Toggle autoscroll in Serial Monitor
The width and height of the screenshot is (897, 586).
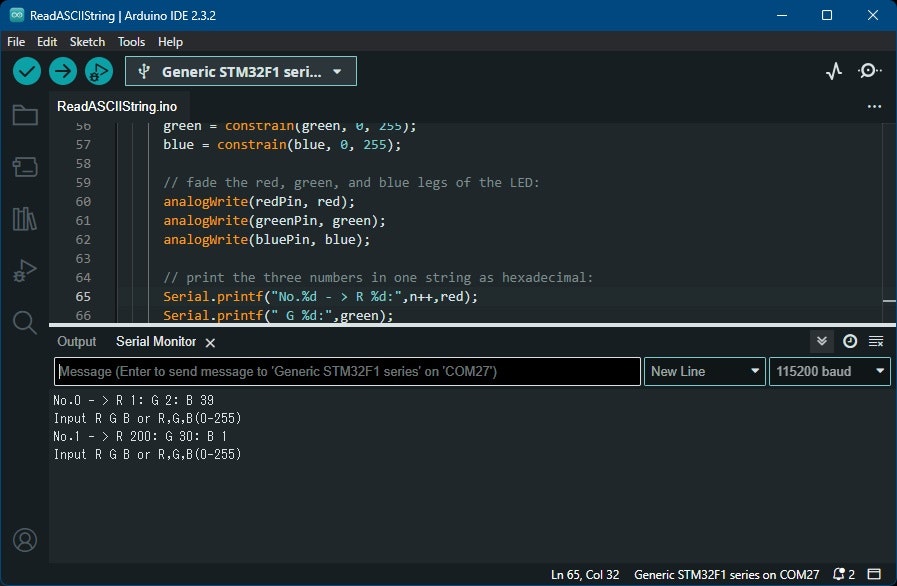[x=822, y=342]
